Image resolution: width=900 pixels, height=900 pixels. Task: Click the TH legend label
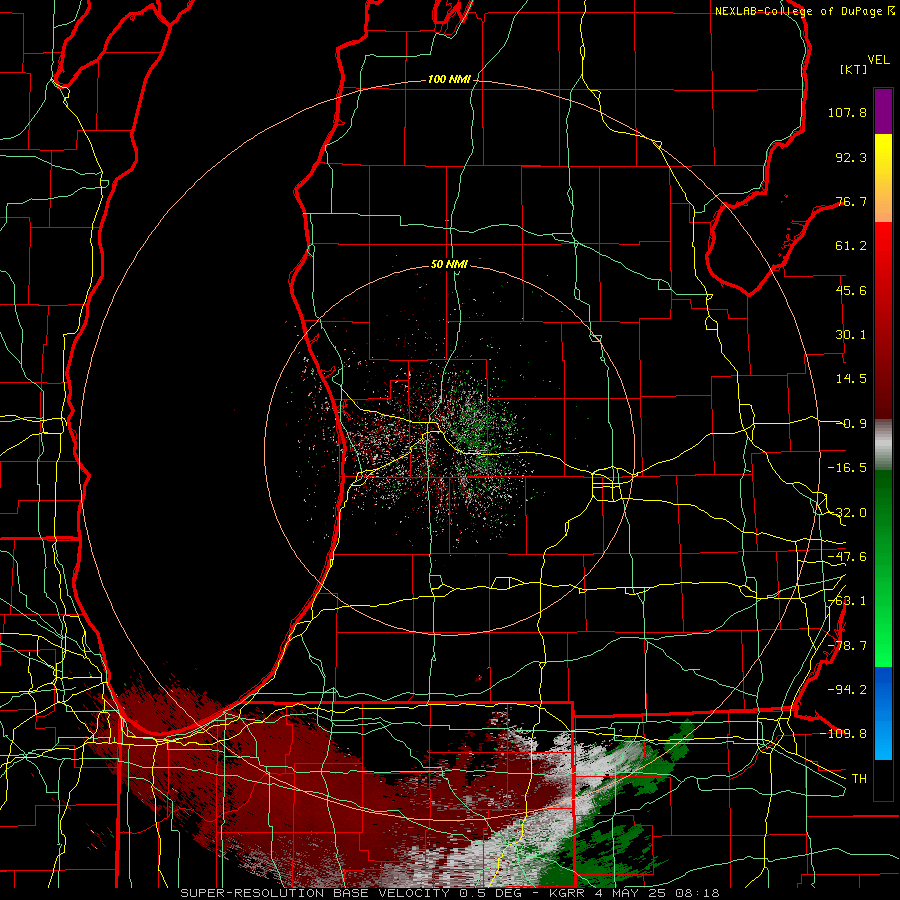tap(859, 778)
